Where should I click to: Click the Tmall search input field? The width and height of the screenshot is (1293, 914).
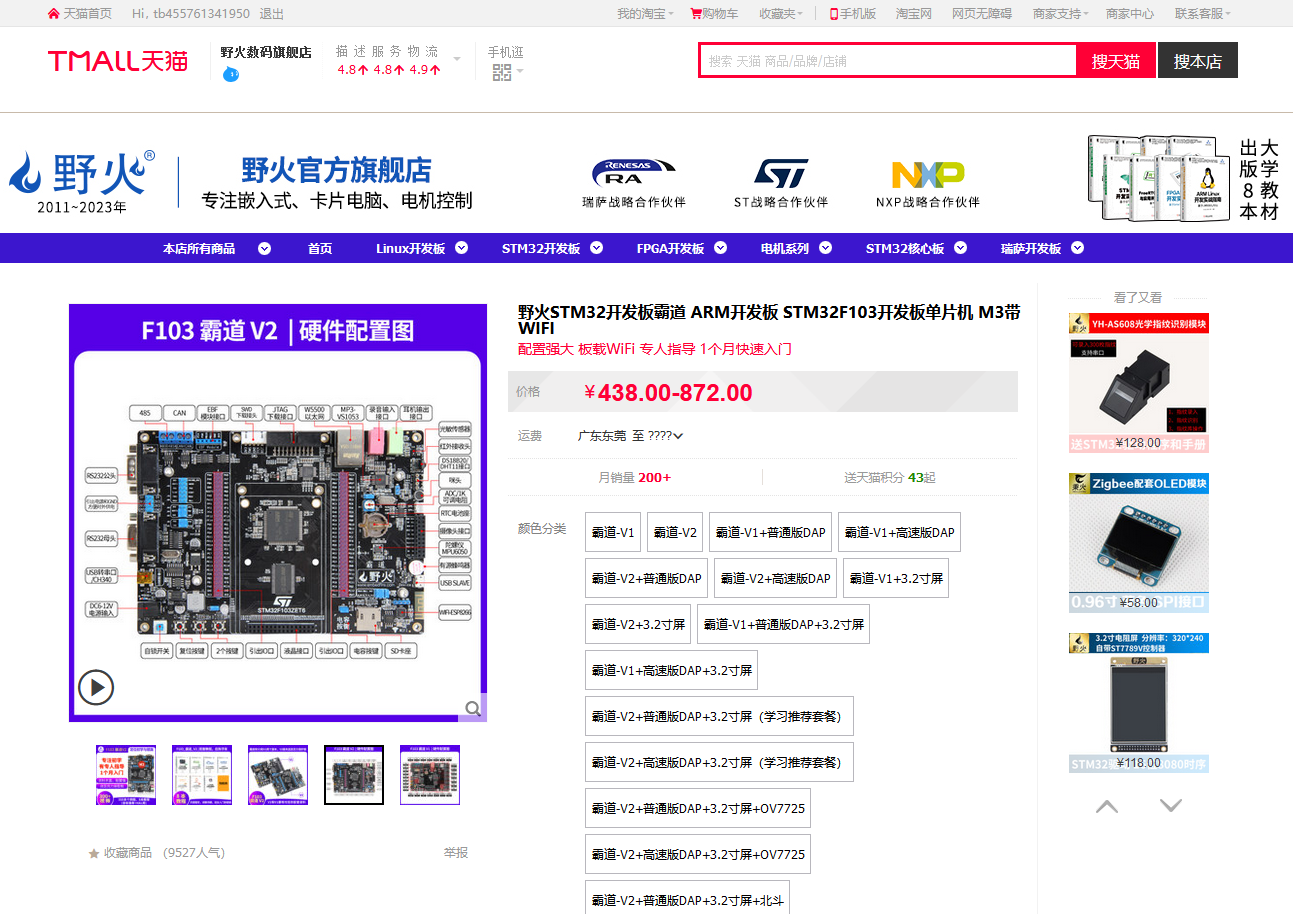coord(888,61)
